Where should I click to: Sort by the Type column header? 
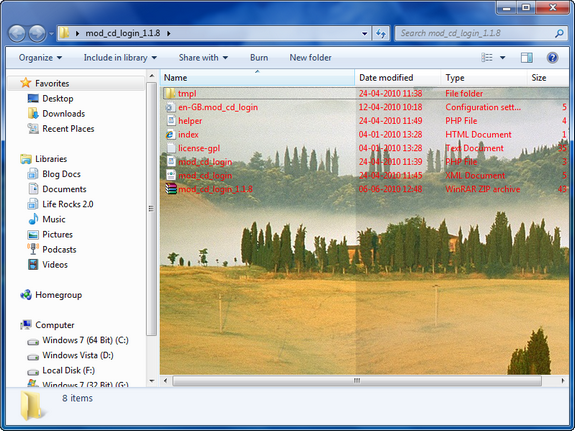point(484,78)
